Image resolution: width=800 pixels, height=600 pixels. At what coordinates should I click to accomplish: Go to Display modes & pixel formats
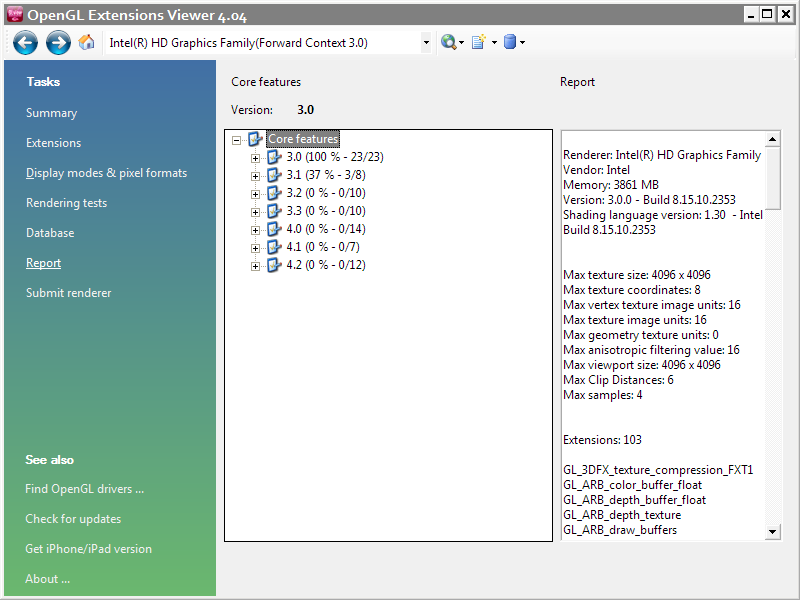point(106,173)
